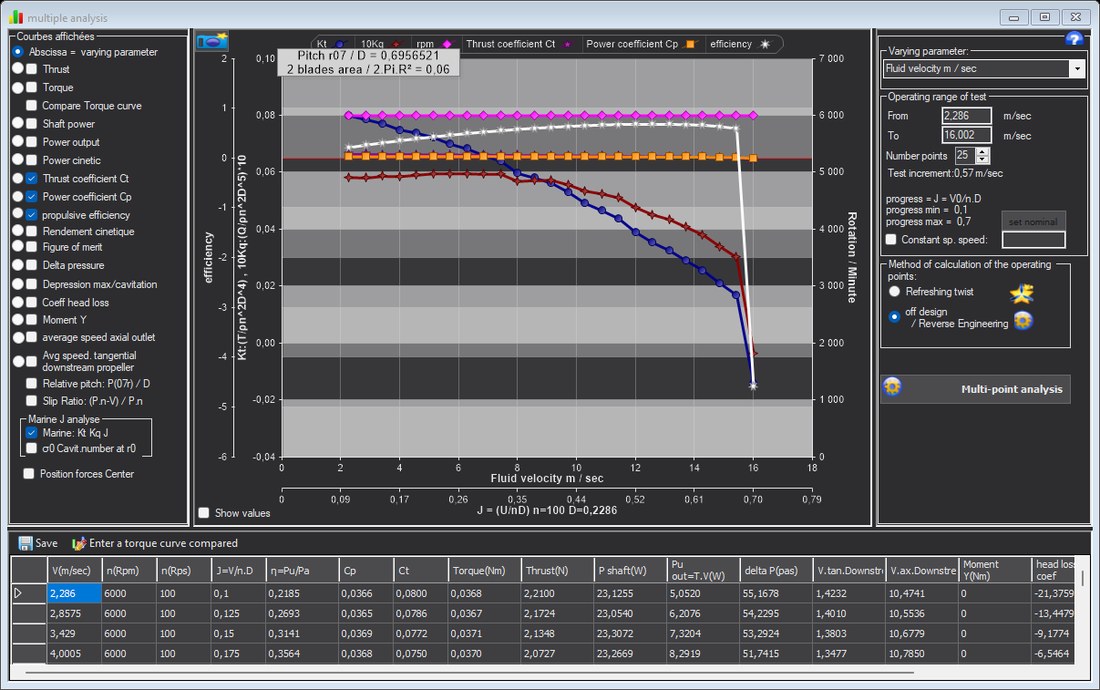This screenshot has width=1100, height=690.
Task: Check Show values below chart
Action: [x=203, y=513]
